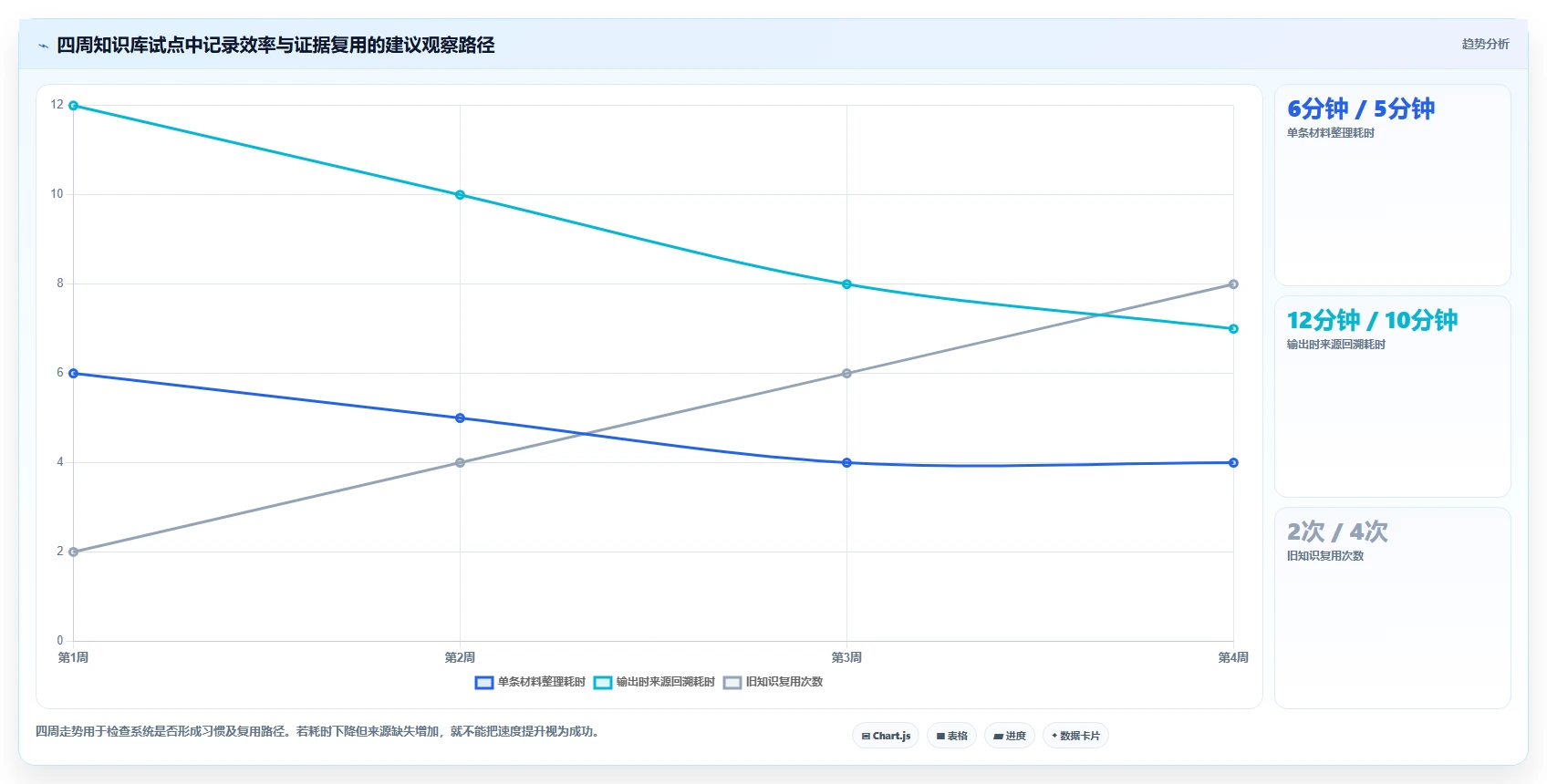Click the 2次 / 4次 card value
Image resolution: width=1547 pixels, height=784 pixels.
pyautogui.click(x=1337, y=532)
